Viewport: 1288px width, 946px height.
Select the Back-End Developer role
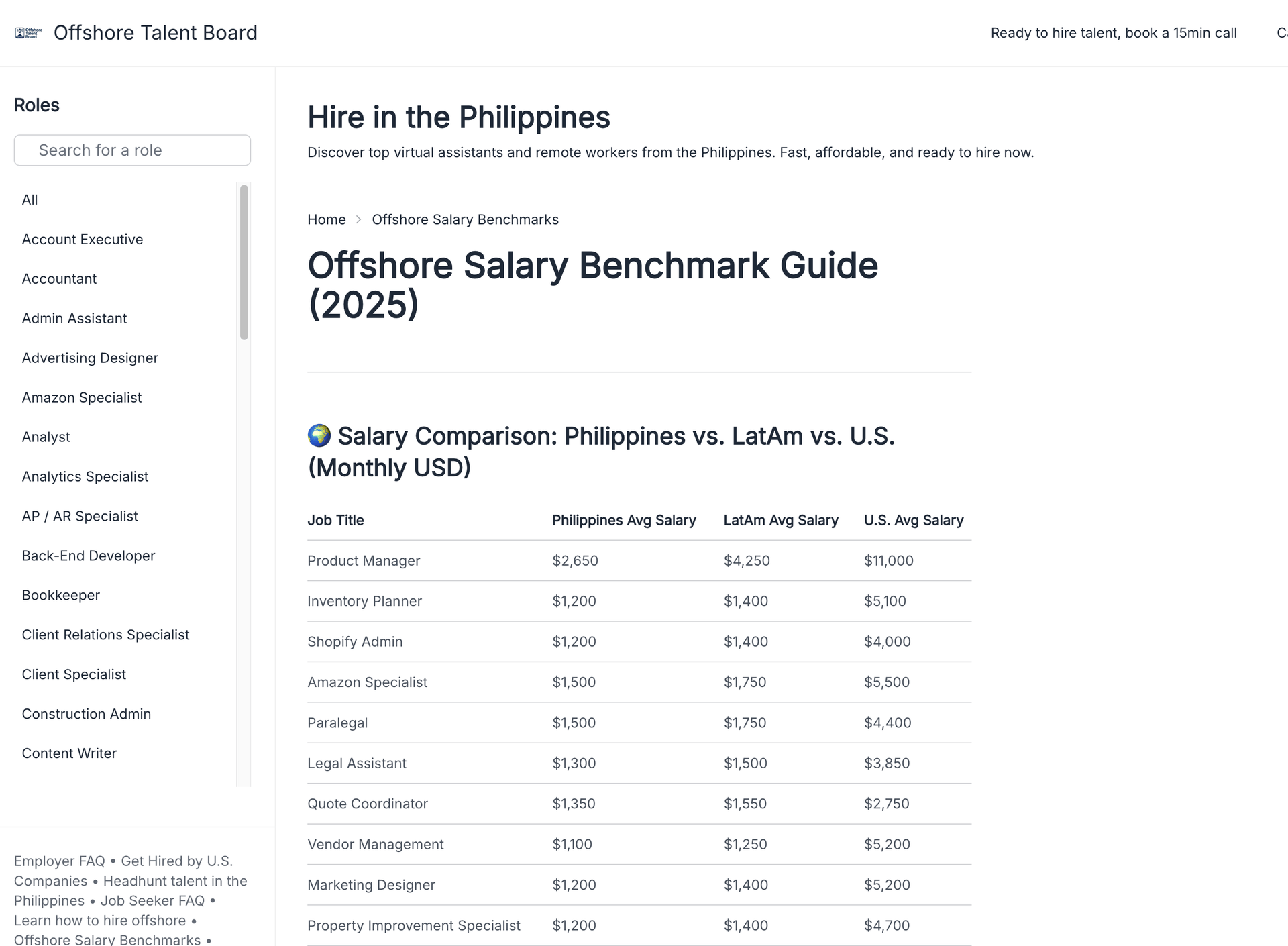pyautogui.click(x=89, y=556)
